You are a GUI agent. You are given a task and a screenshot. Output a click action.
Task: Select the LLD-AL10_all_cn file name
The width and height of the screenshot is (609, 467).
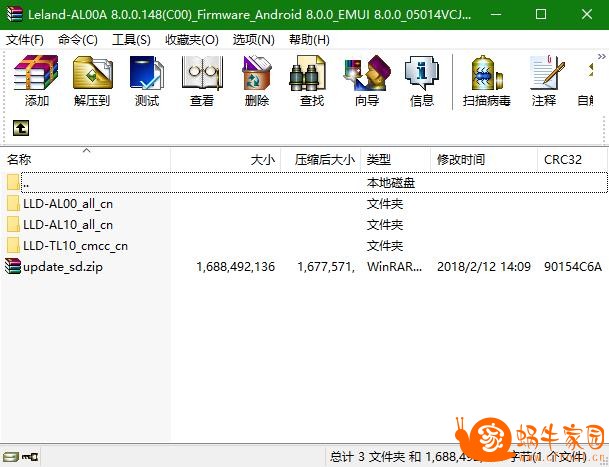(x=68, y=225)
